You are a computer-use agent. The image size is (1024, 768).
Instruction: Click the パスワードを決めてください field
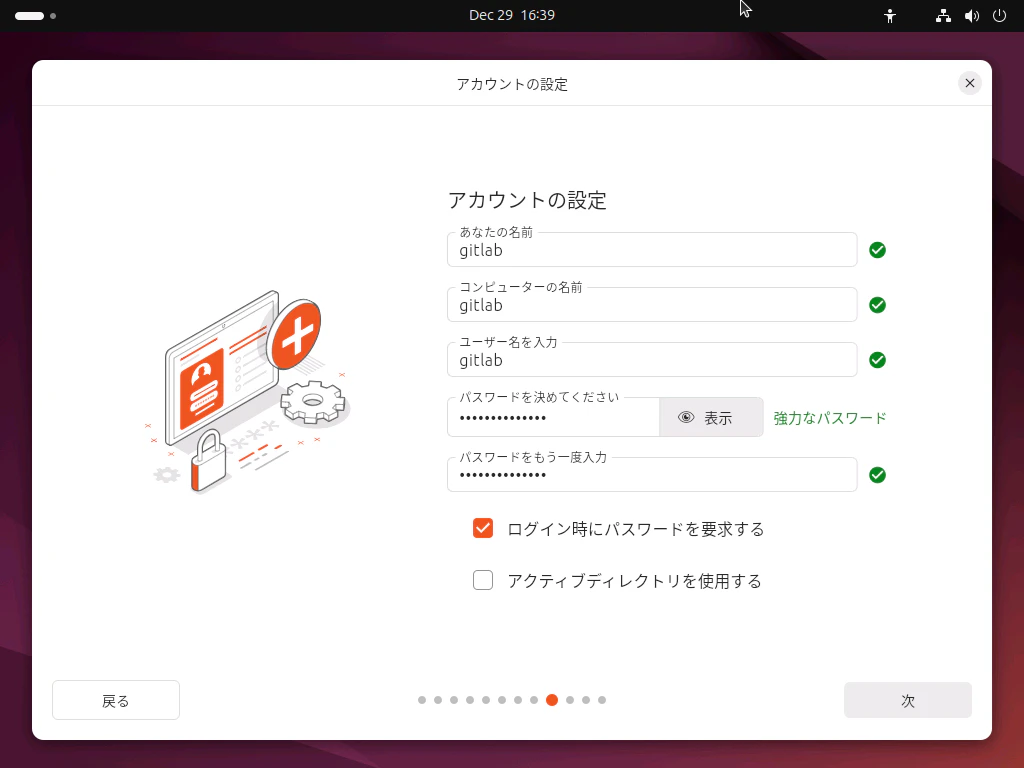pyautogui.click(x=550, y=417)
